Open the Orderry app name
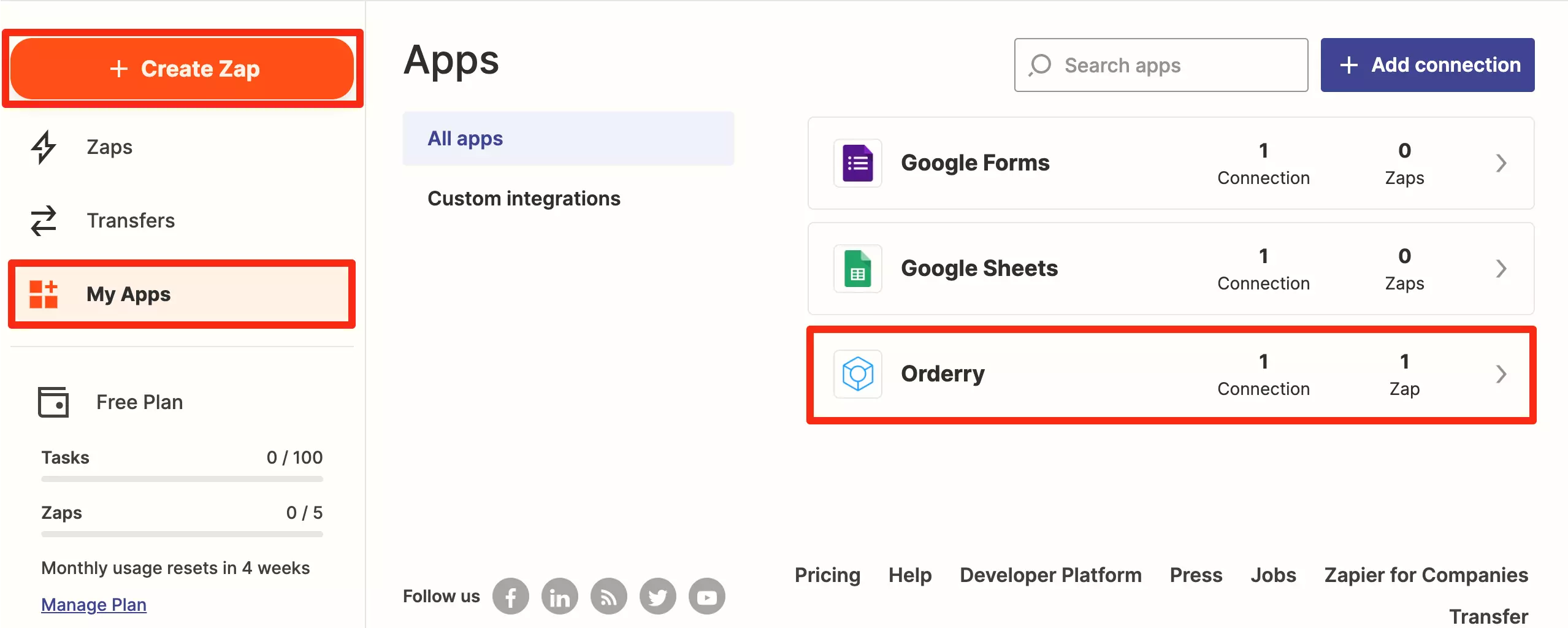This screenshot has width=1568, height=628. pos(943,374)
